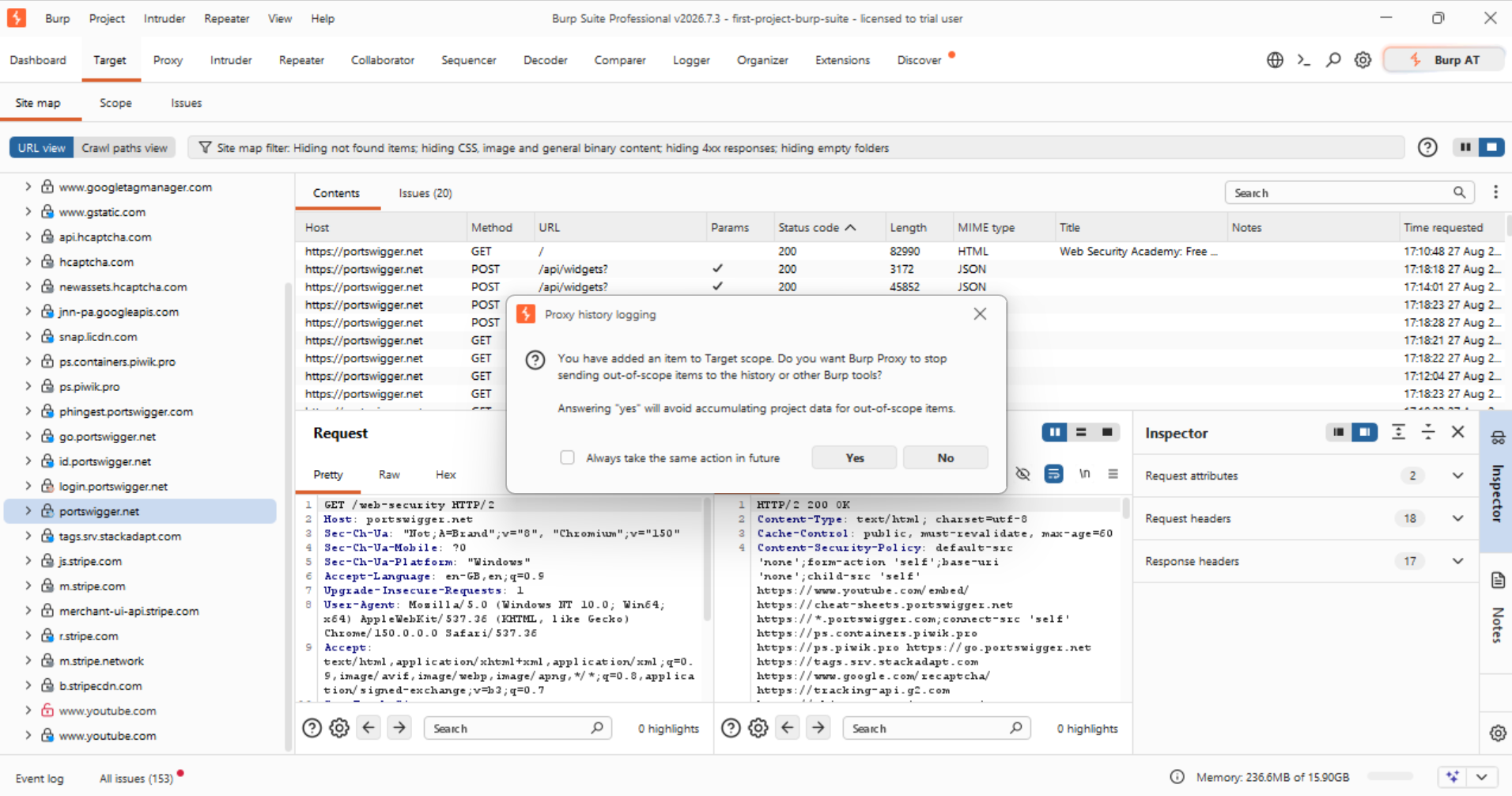The image size is (1512, 796).
Task: Set Inspector to docked single-column layout
Action: (x=1338, y=432)
